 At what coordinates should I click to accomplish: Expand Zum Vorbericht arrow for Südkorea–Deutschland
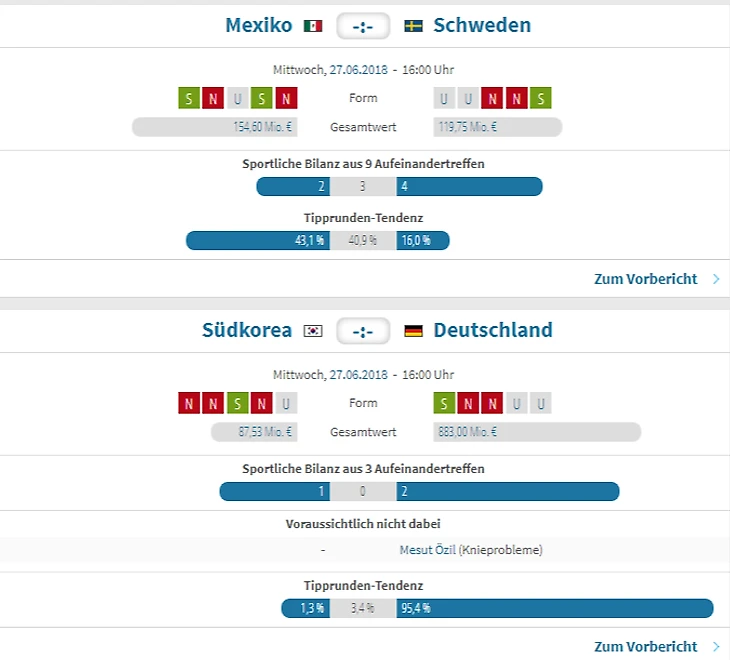(x=716, y=647)
